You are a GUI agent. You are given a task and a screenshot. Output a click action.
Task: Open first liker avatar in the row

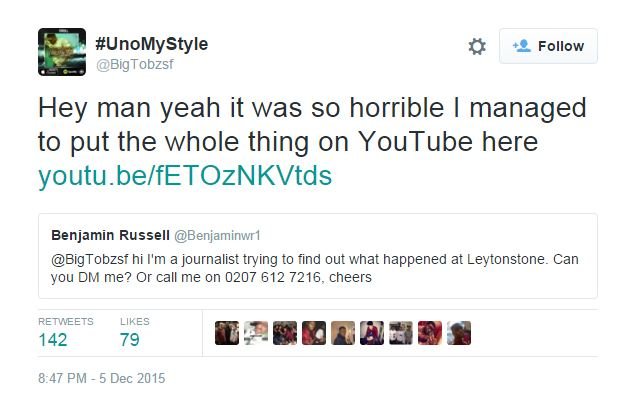(227, 333)
